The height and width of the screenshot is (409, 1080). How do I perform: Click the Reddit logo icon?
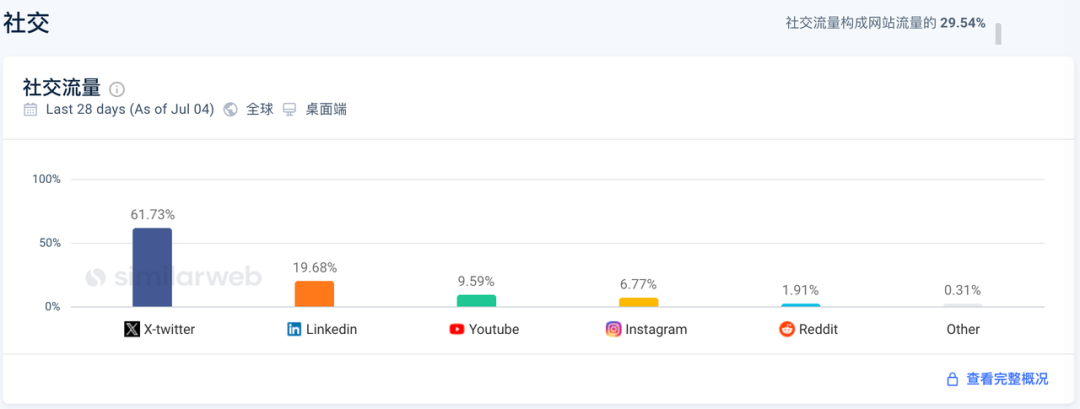pyautogui.click(x=787, y=329)
